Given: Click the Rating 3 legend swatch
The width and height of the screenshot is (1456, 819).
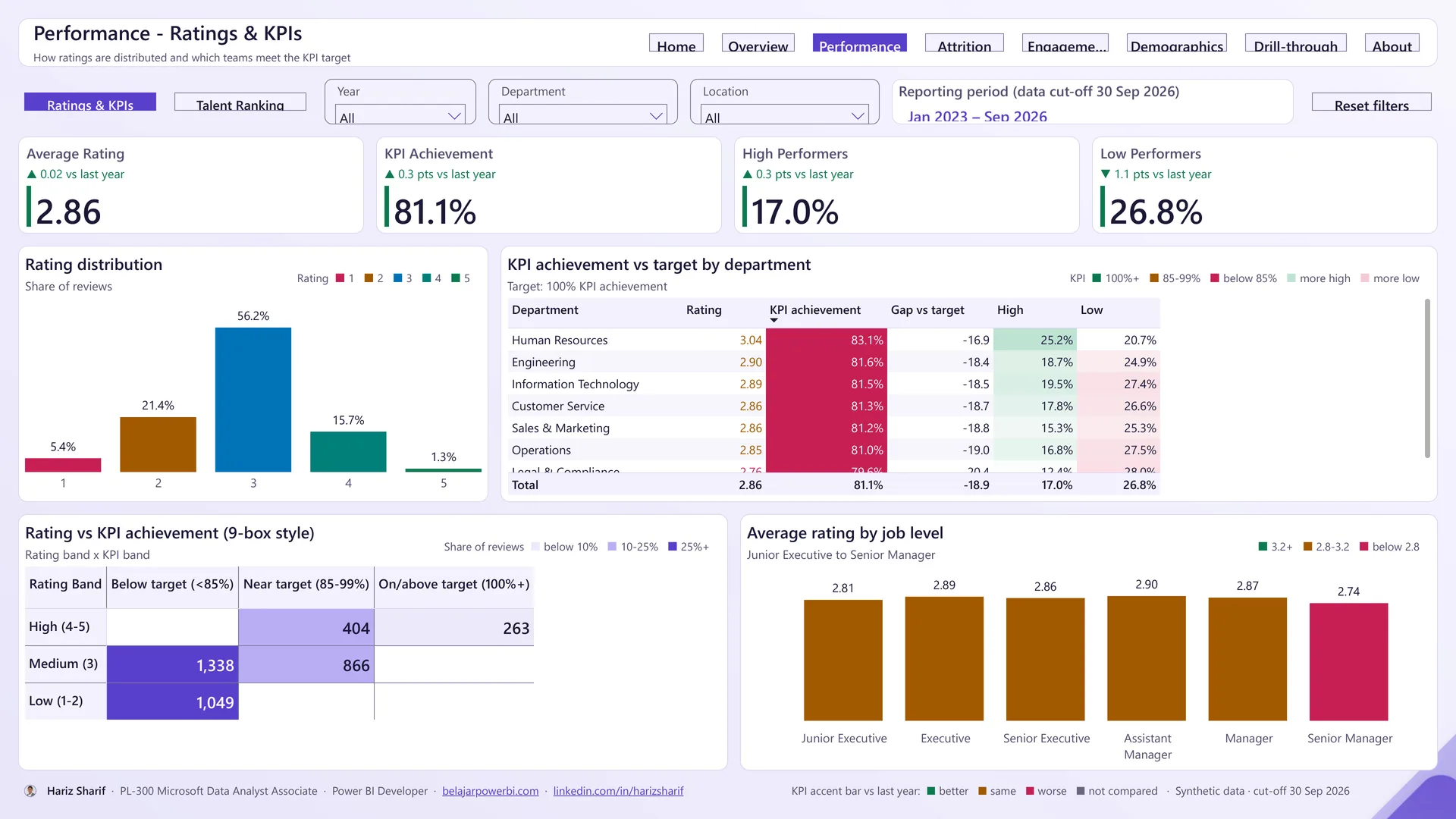Looking at the screenshot, I should [398, 278].
